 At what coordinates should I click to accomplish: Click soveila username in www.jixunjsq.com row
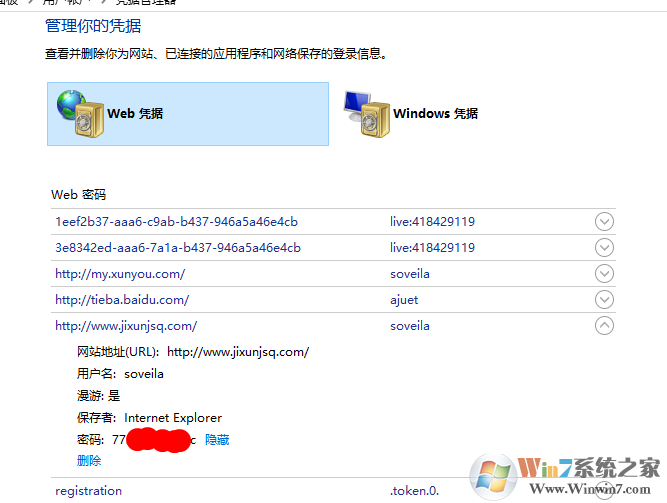tap(410, 326)
